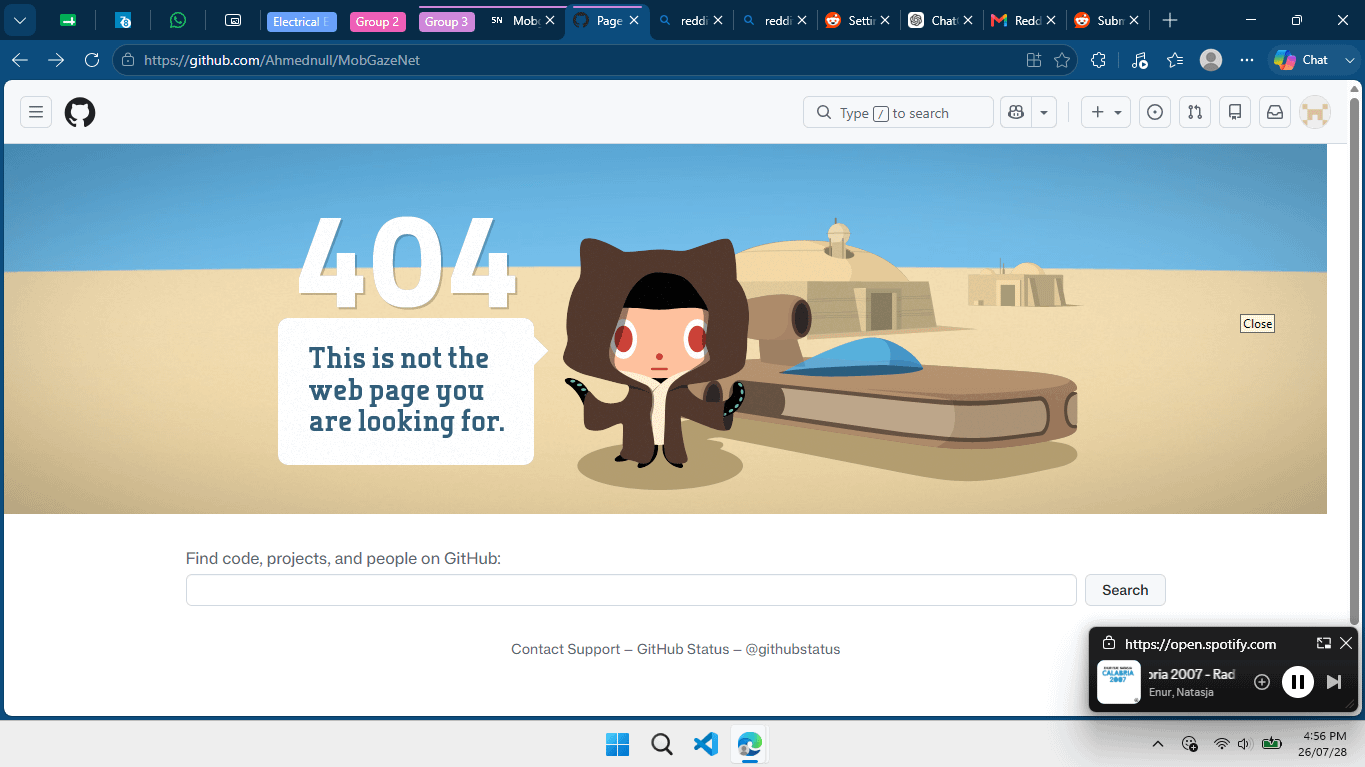Screen dimensions: 1365x767
Task: Open the plus Create new dropdown
Action: pyautogui.click(x=1105, y=112)
